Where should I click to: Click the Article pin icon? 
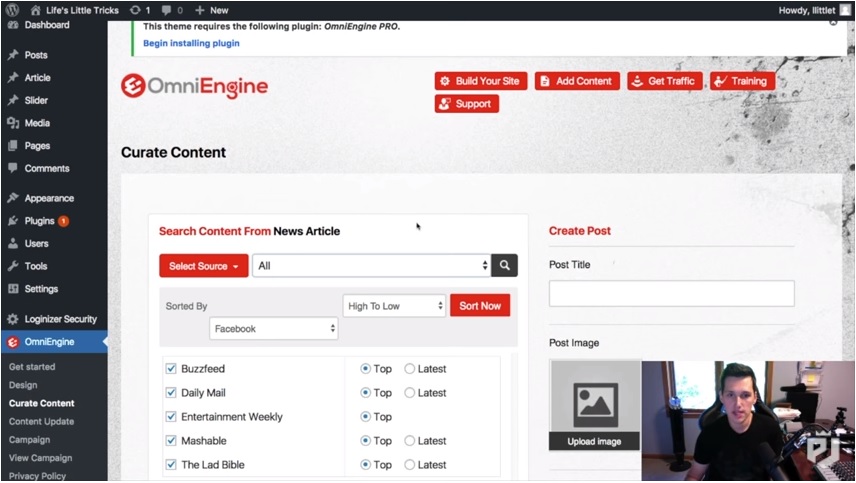coord(13,77)
